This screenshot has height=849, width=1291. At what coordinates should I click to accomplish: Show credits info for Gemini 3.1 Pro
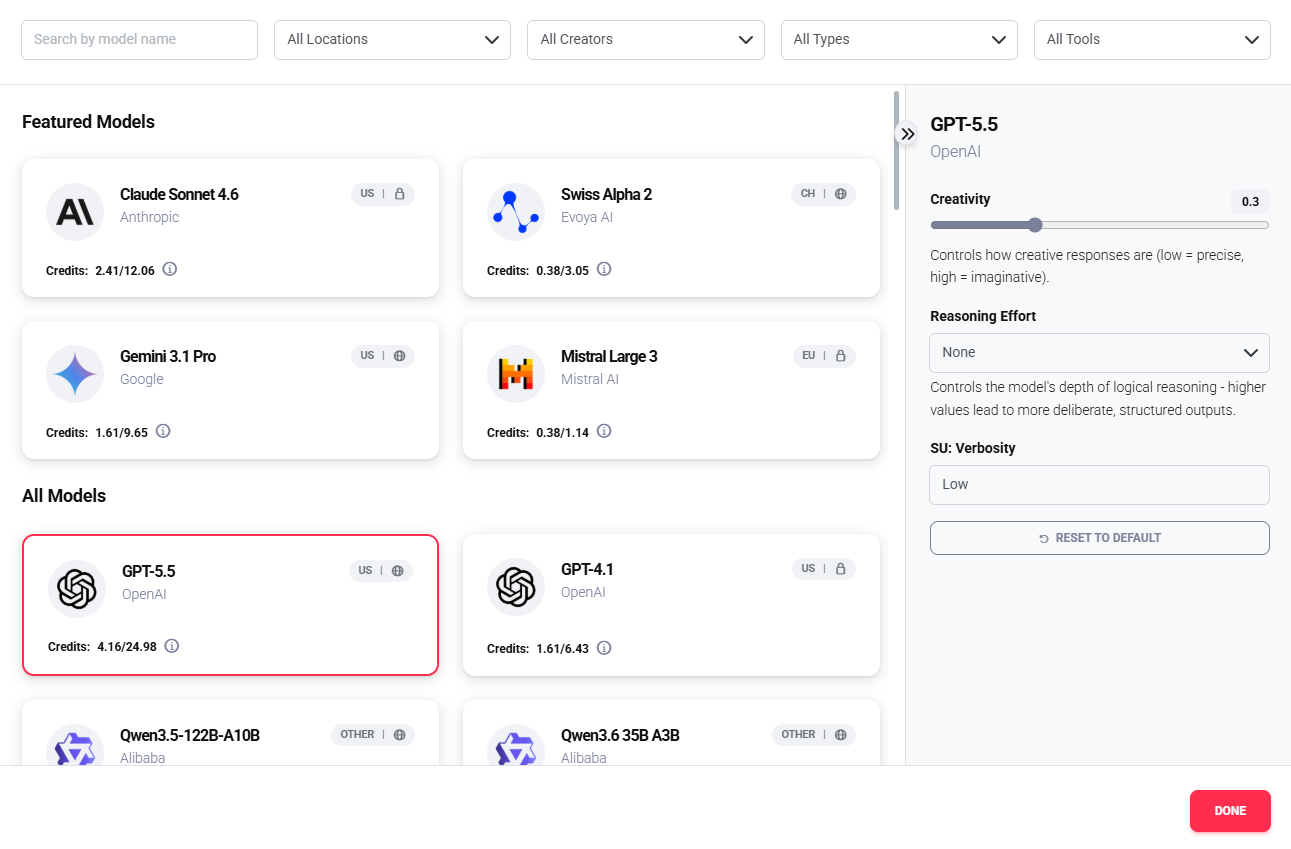coord(163,431)
